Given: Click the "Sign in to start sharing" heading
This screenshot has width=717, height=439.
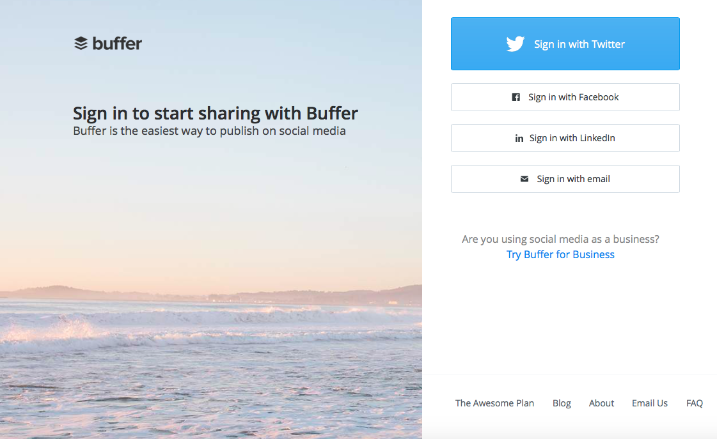Looking at the screenshot, I should click(215, 113).
